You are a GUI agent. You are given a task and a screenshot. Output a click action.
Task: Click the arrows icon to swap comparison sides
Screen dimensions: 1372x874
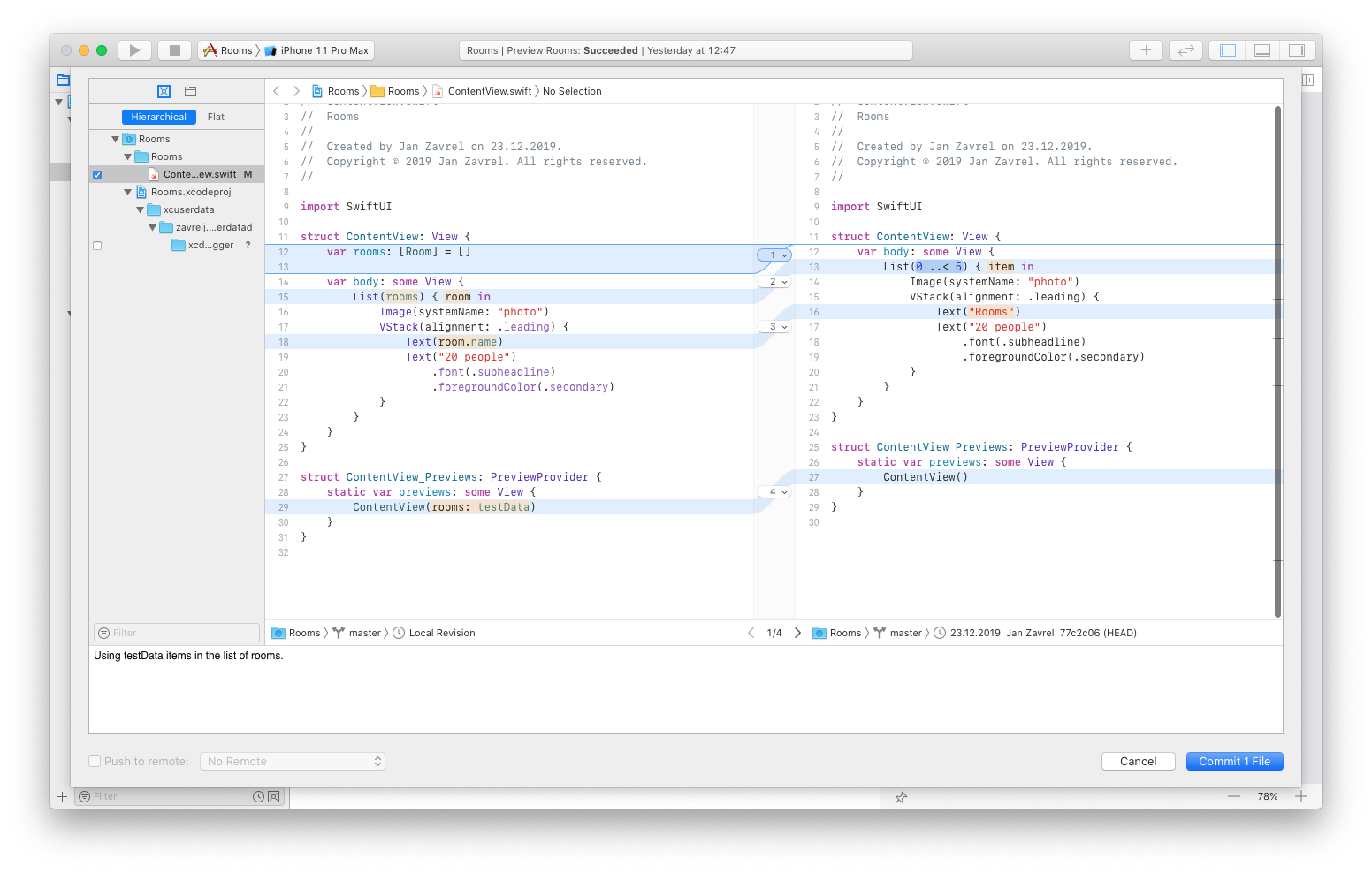(x=1185, y=49)
